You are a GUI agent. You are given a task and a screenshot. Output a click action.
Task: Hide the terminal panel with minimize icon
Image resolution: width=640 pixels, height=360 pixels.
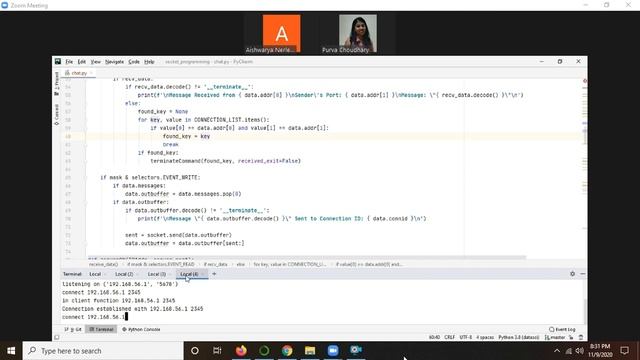pyautogui.click(x=582, y=274)
